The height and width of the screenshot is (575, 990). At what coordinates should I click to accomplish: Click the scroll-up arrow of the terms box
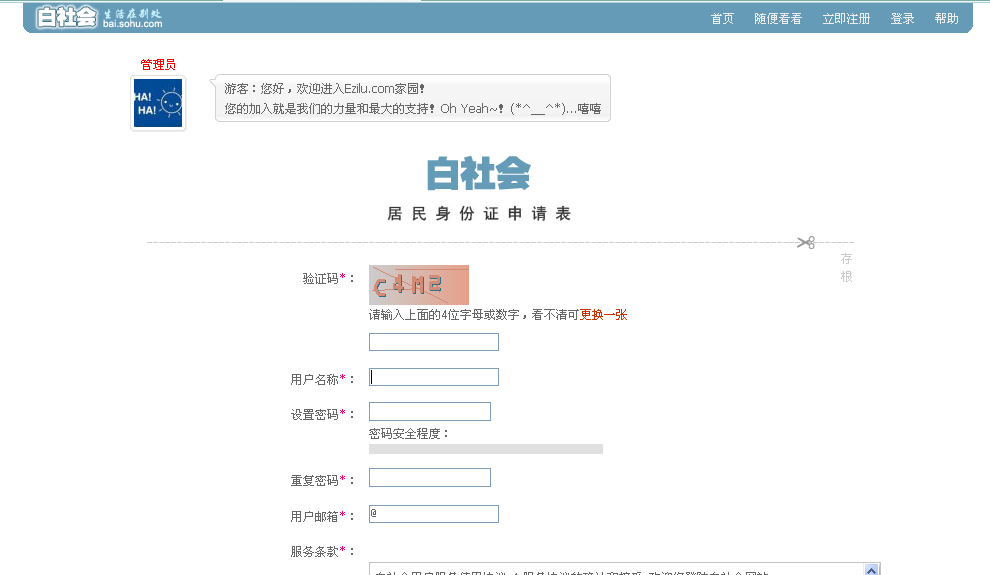click(871, 569)
